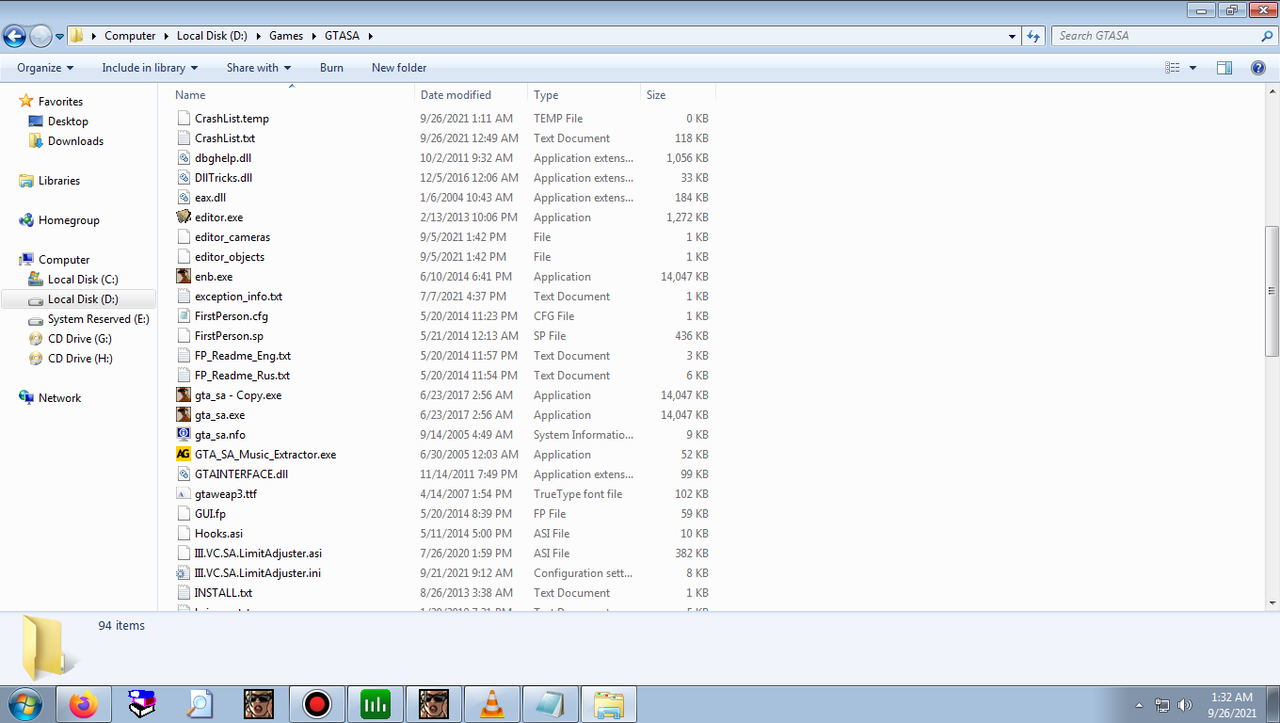Select Desktop in Favorites
The width and height of the screenshot is (1280, 723).
click(68, 121)
